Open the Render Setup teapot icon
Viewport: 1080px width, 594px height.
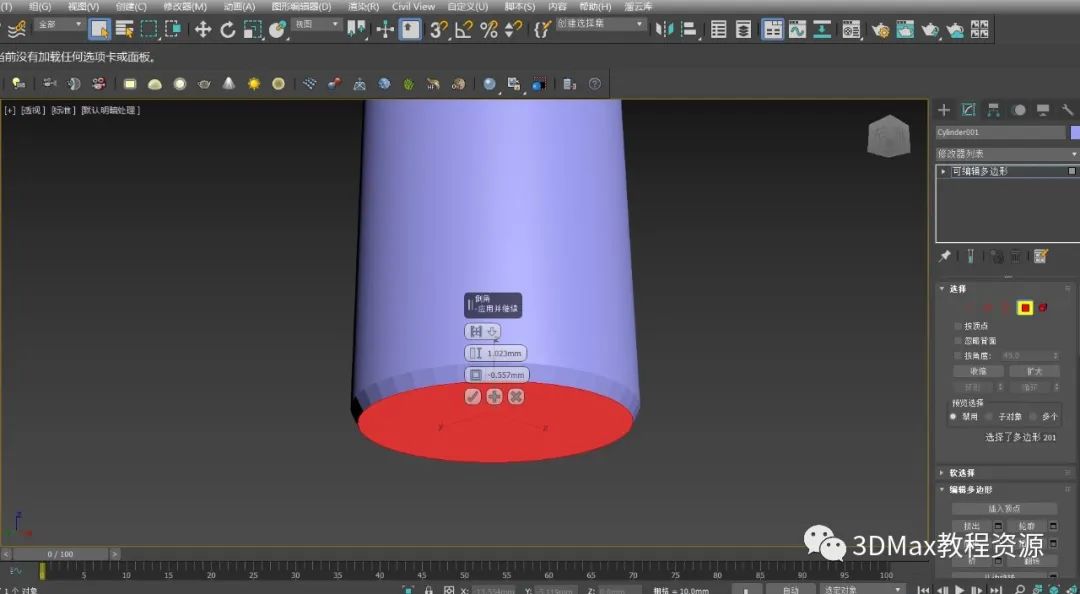point(880,29)
